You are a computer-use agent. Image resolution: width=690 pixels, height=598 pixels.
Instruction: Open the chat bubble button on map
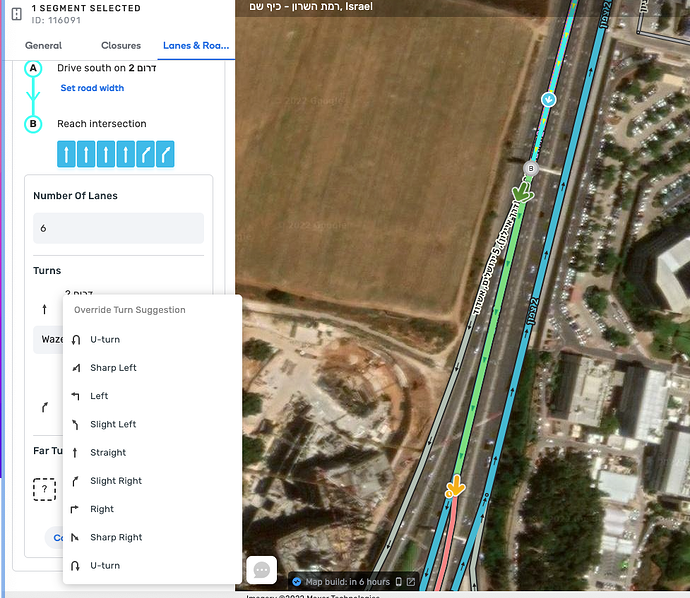click(261, 569)
